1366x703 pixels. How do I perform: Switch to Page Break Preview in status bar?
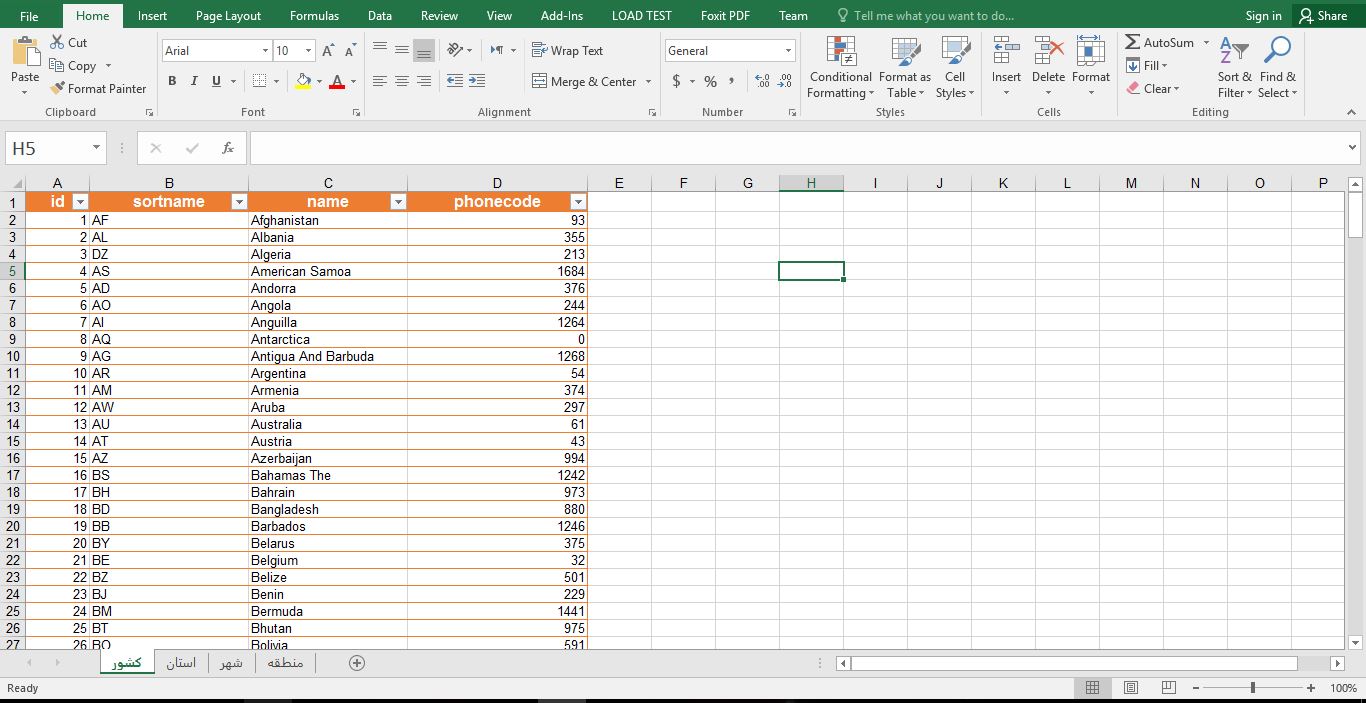(1168, 688)
